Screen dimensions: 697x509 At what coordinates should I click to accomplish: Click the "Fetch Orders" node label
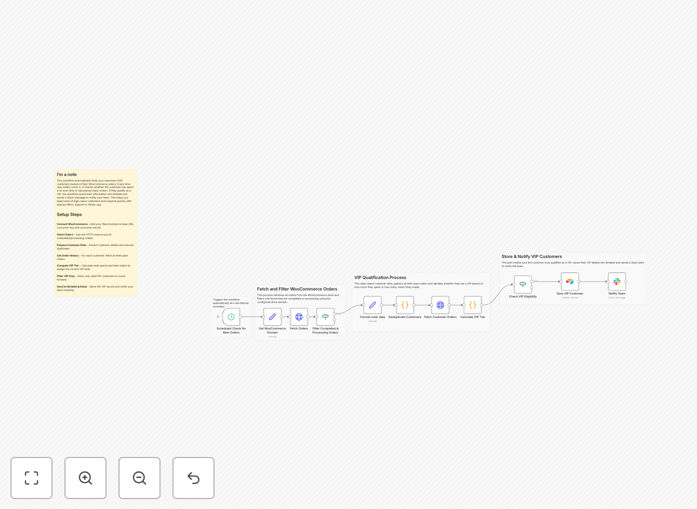click(299, 329)
